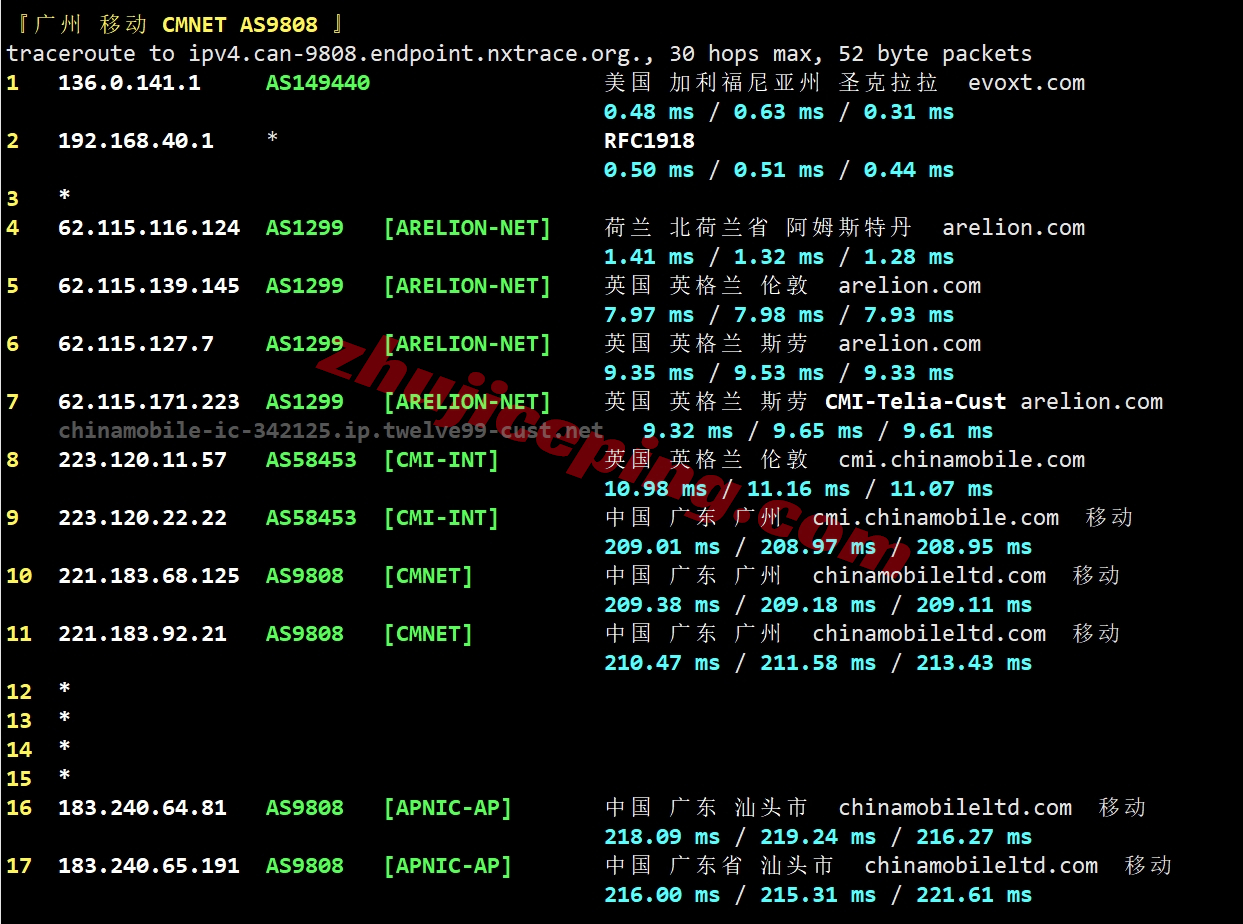This screenshot has height=924, width=1243.
Task: Select hop 7 IP 62.115.171.223
Action: (x=149, y=402)
